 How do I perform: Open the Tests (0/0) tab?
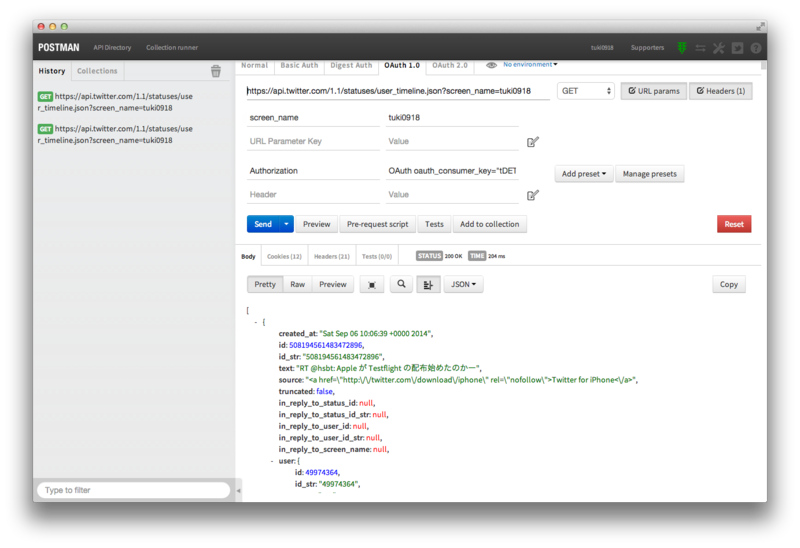point(377,256)
